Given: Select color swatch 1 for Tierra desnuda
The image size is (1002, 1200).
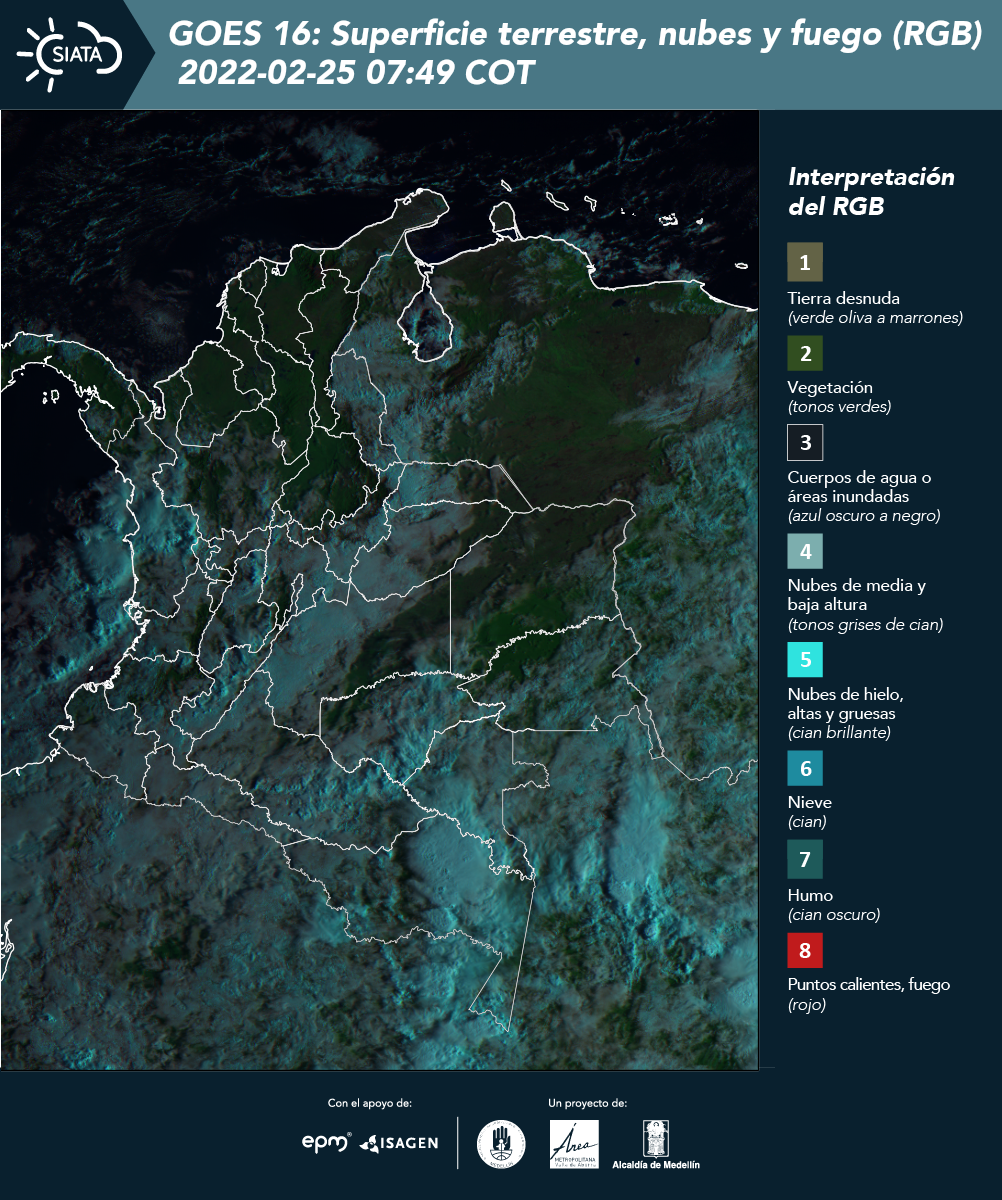Looking at the screenshot, I should [x=805, y=262].
